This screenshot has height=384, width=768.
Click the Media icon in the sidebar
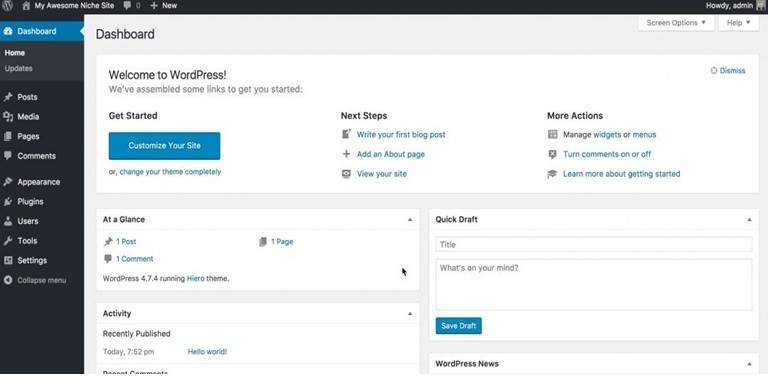tap(8, 117)
